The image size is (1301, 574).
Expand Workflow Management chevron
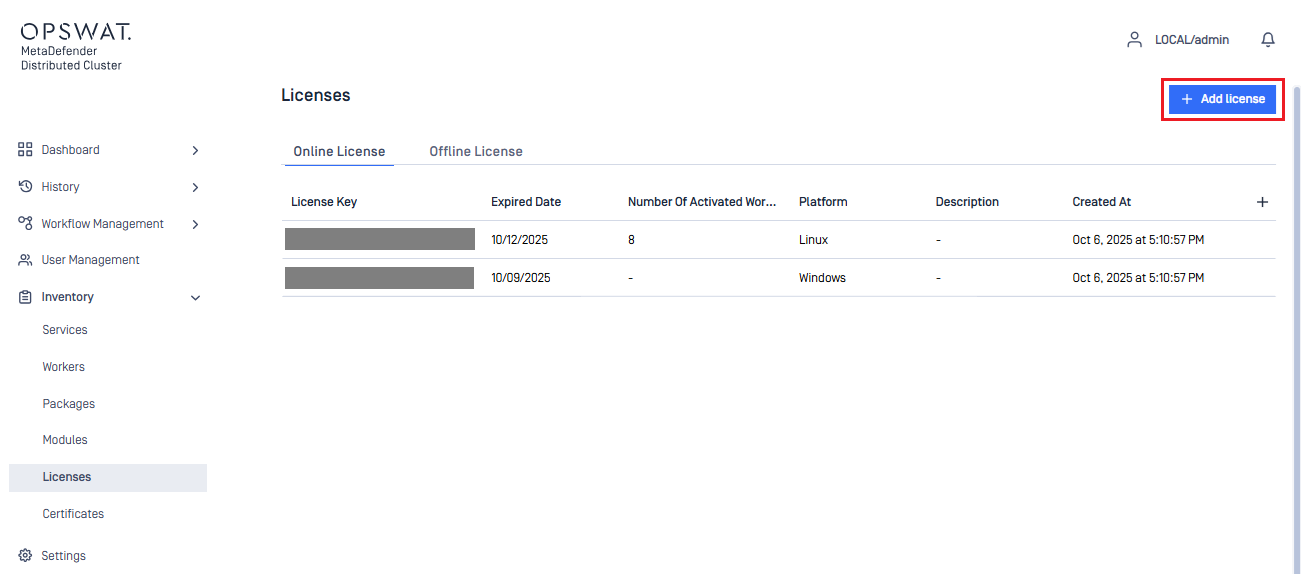195,224
